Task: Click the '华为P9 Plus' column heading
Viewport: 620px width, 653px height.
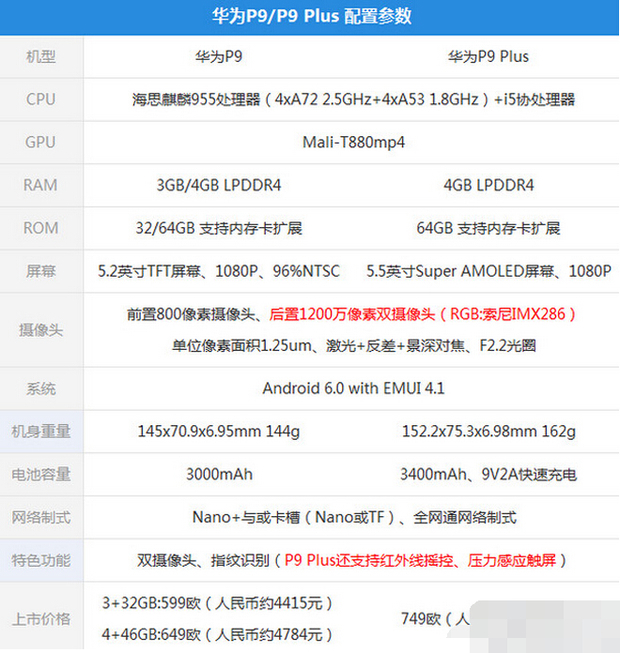Action: 488,56
